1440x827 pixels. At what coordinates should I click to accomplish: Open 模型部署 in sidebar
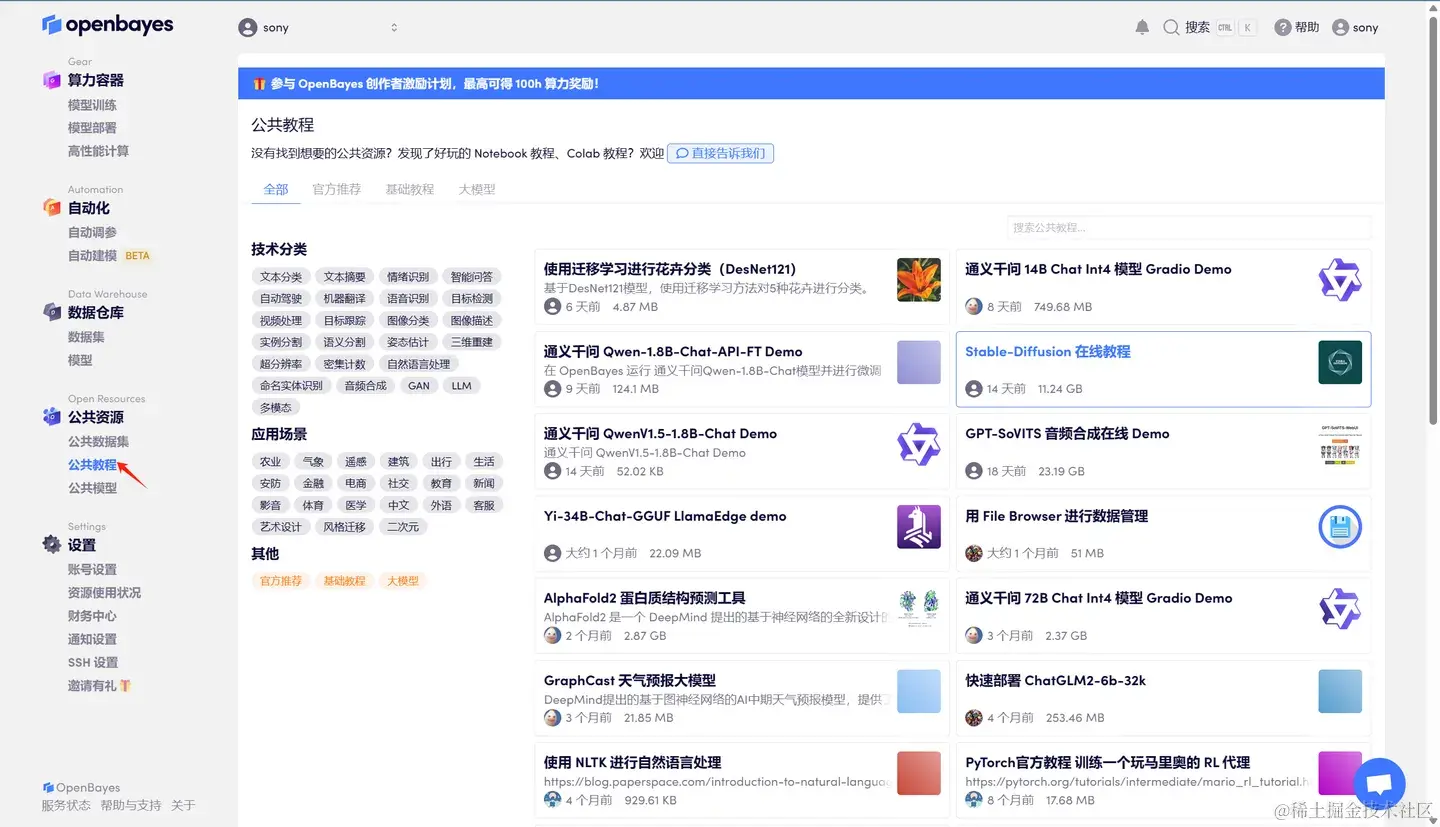click(92, 128)
